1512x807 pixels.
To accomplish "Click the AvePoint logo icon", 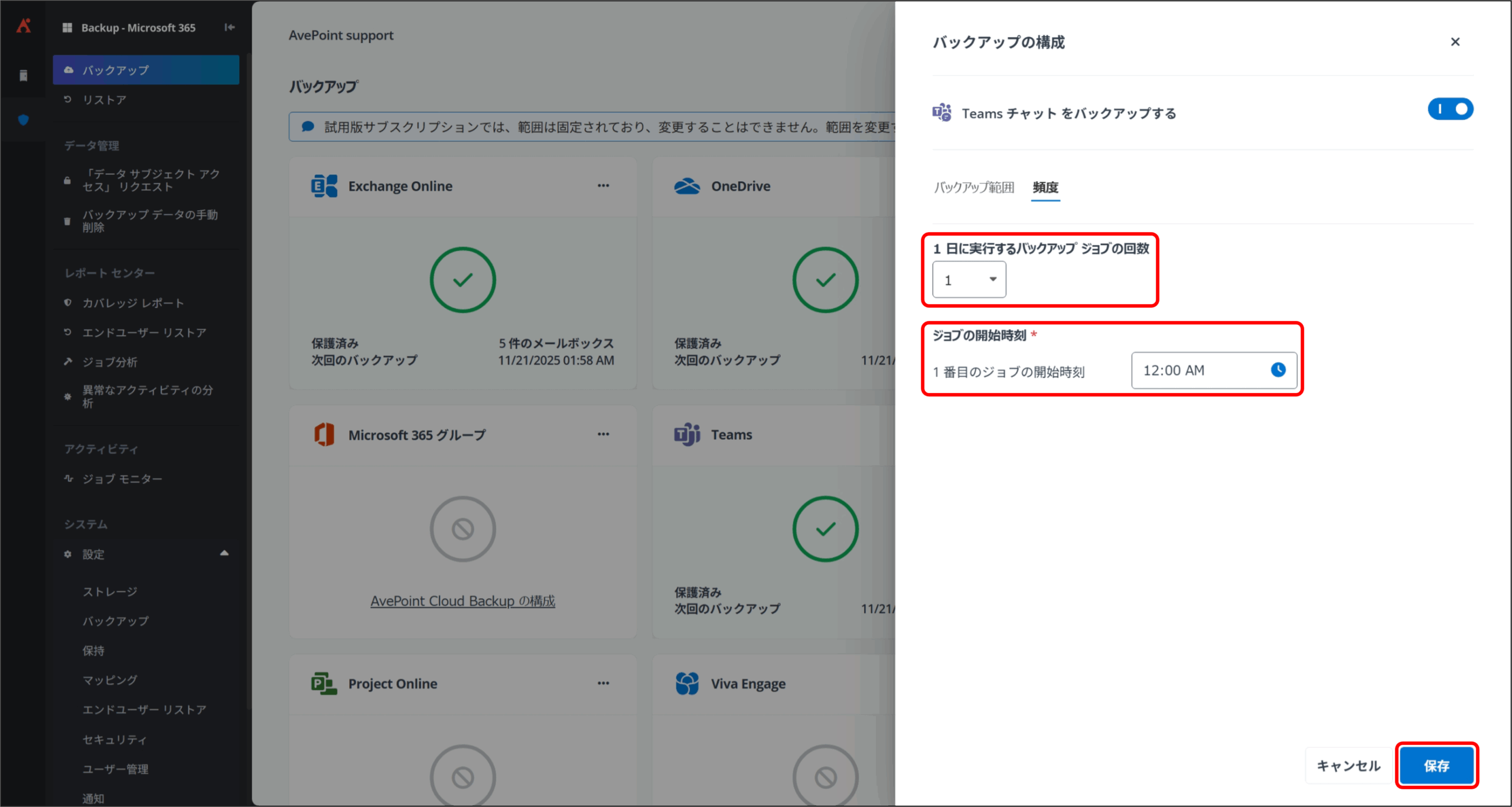I will tap(24, 26).
